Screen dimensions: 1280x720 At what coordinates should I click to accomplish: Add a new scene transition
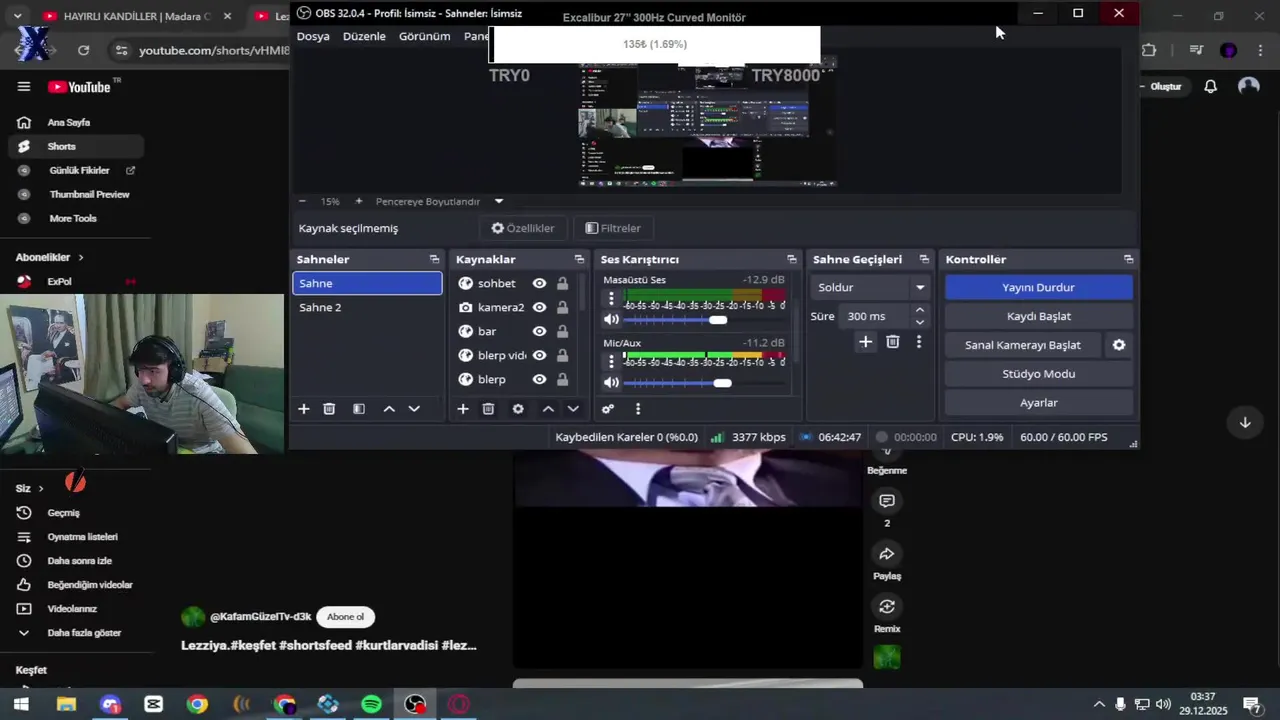[x=866, y=342]
